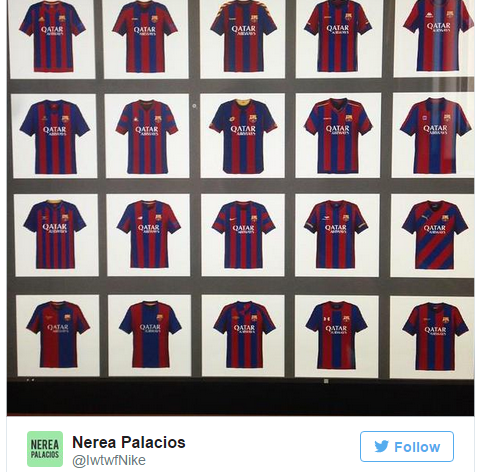Click the @IwtwfNike handle
The height and width of the screenshot is (472, 482).
click(109, 460)
